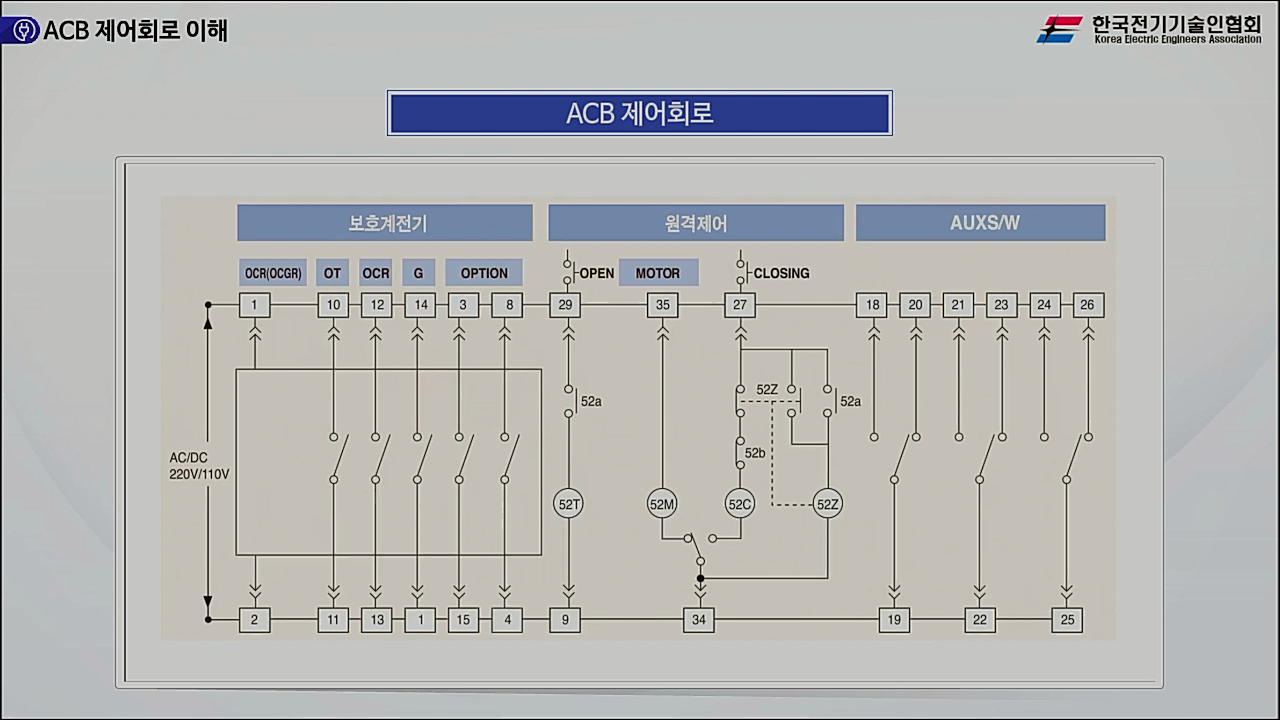Viewport: 1280px width, 720px height.
Task: Click the OPTION label
Action: click(x=484, y=273)
